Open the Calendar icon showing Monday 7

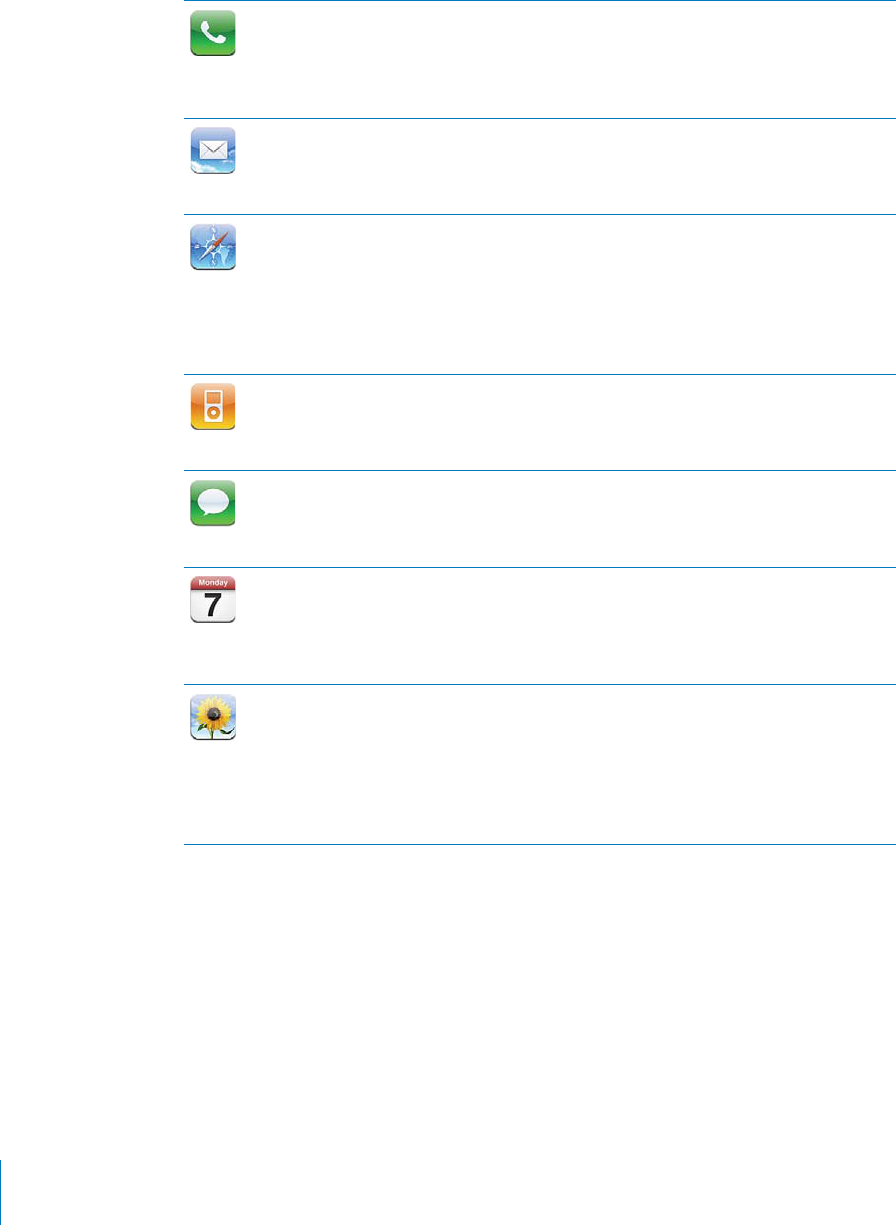[213, 600]
